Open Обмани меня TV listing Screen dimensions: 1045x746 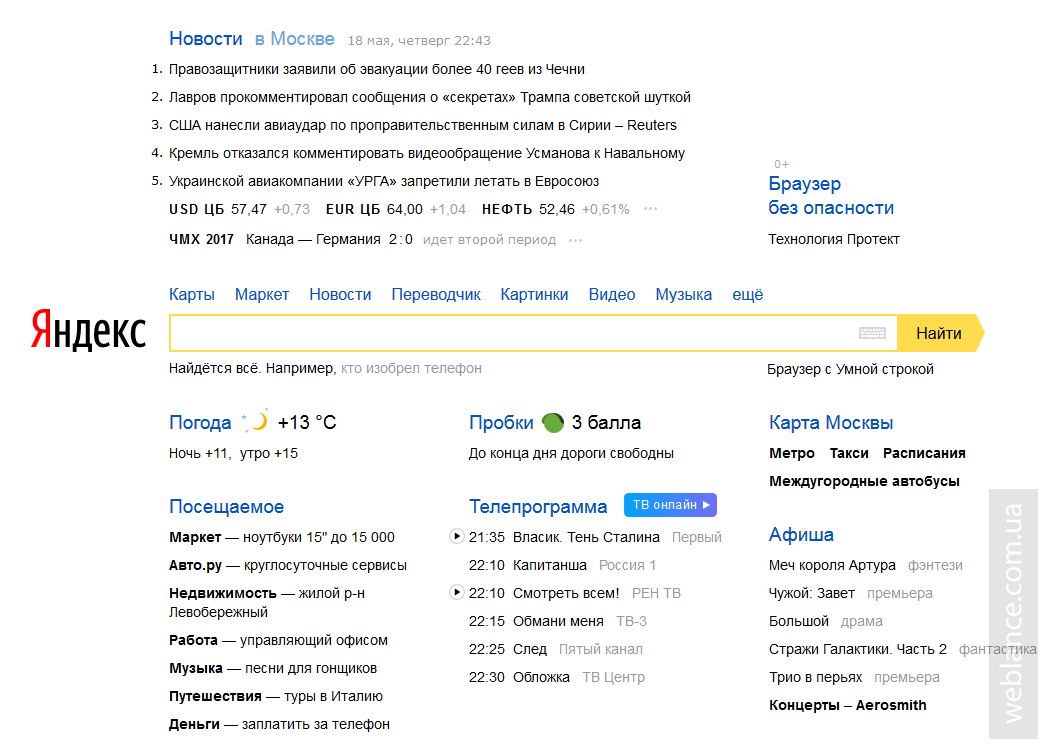(557, 621)
